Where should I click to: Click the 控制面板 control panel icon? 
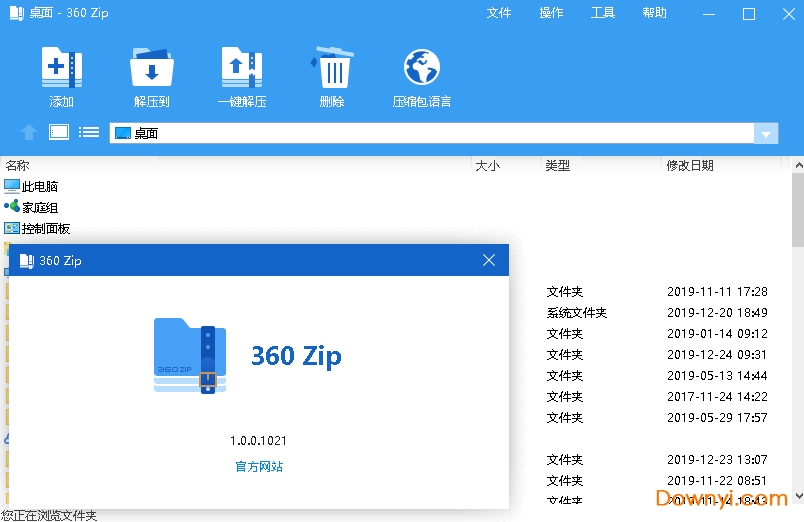click(x=12, y=228)
